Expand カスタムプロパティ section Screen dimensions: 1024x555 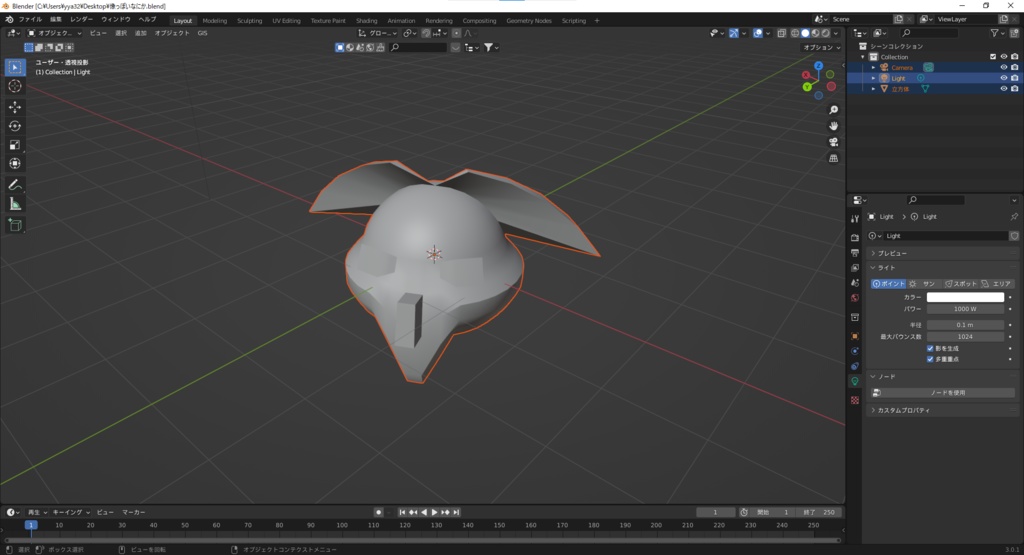[x=903, y=410]
